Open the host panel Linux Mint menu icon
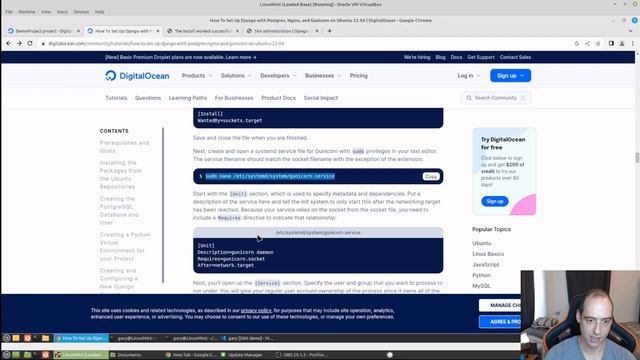Viewport: 640px width, 360px height. pos(6,355)
